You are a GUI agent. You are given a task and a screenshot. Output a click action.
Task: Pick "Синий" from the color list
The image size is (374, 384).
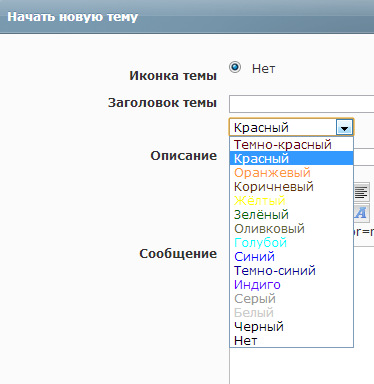click(x=291, y=256)
